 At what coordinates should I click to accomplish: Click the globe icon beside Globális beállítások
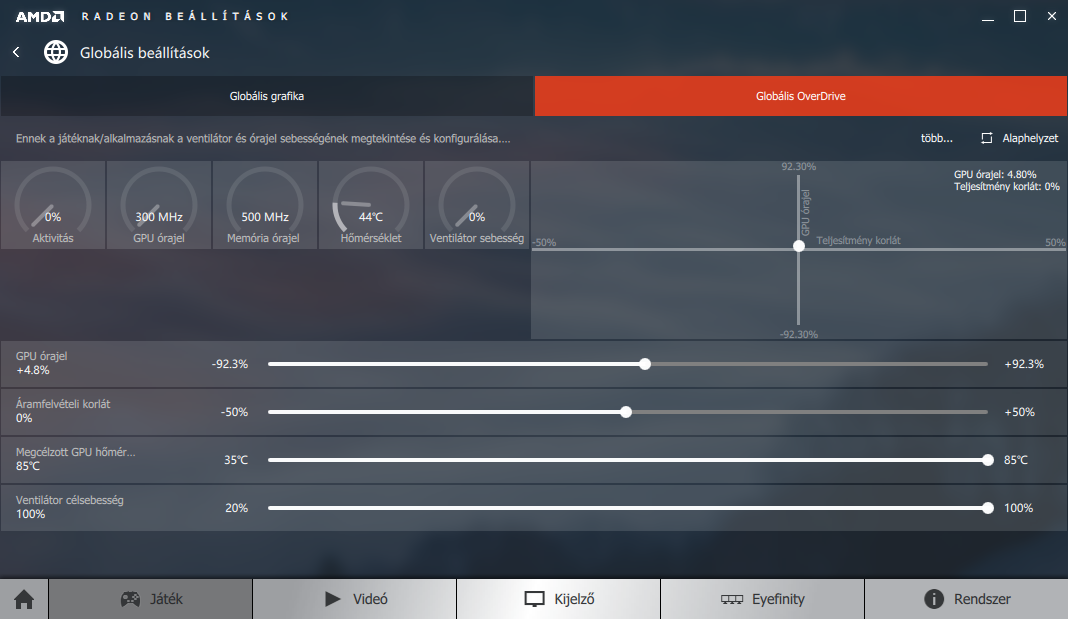tap(56, 52)
